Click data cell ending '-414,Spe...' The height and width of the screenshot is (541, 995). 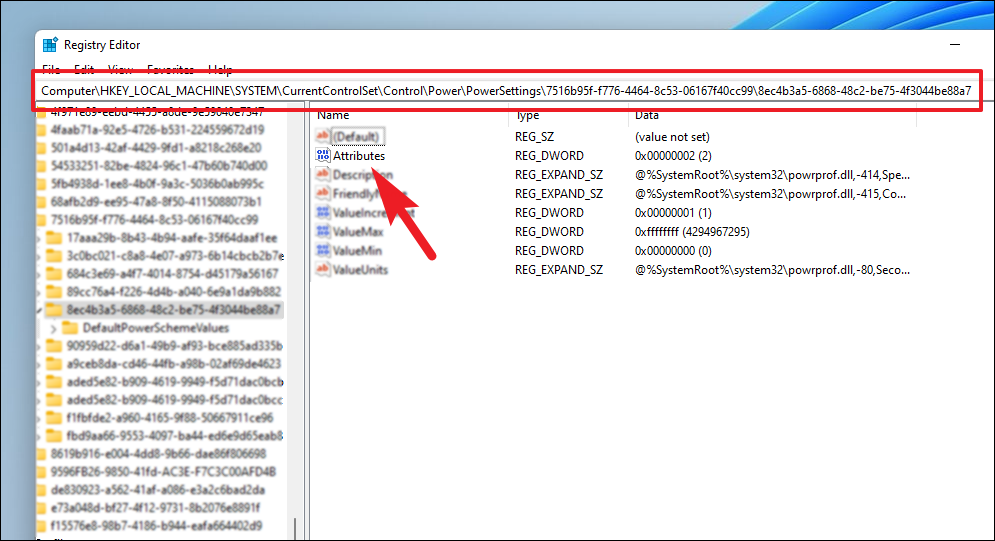tap(772, 174)
